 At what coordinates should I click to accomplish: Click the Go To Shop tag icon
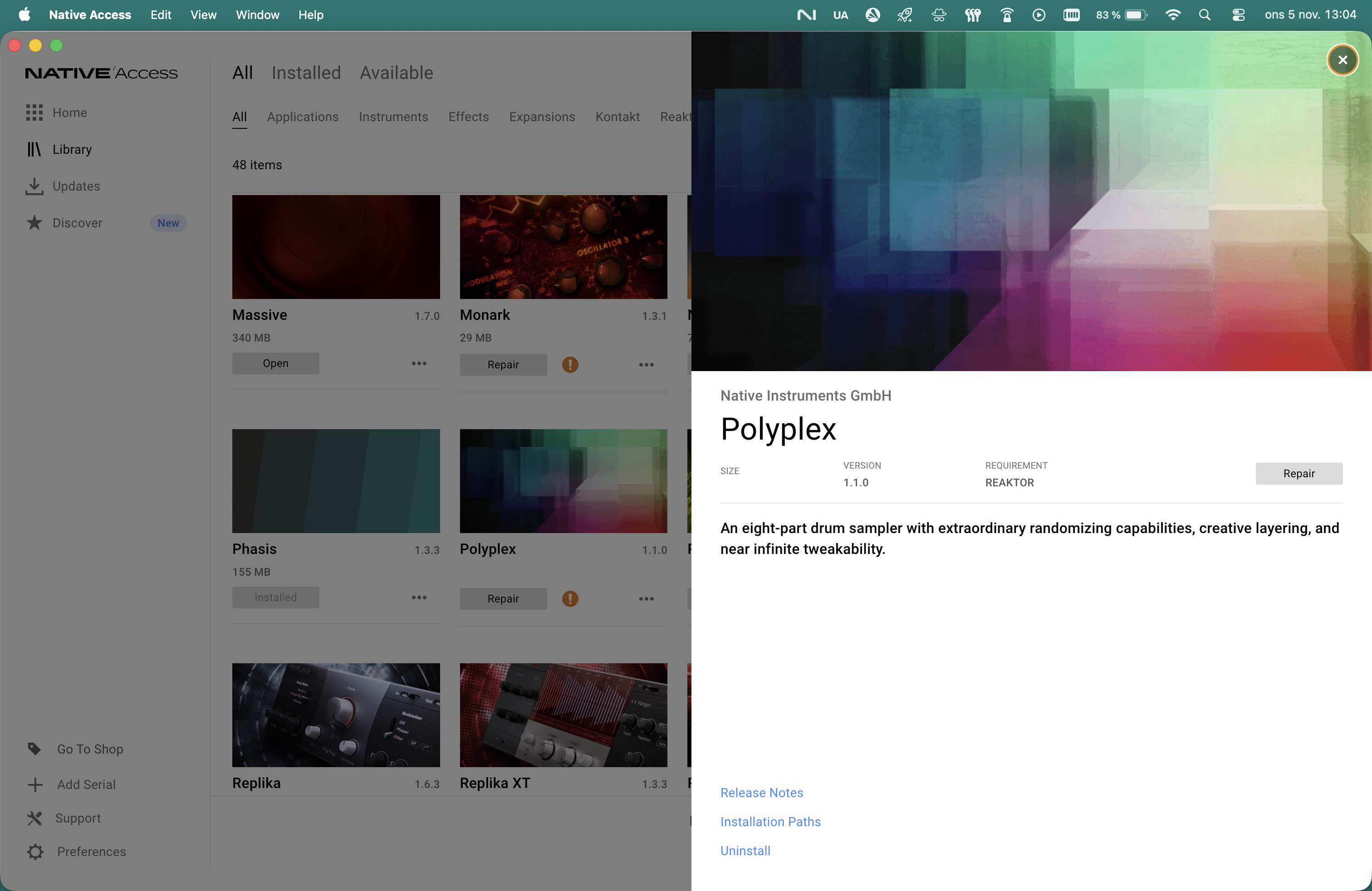[x=34, y=749]
